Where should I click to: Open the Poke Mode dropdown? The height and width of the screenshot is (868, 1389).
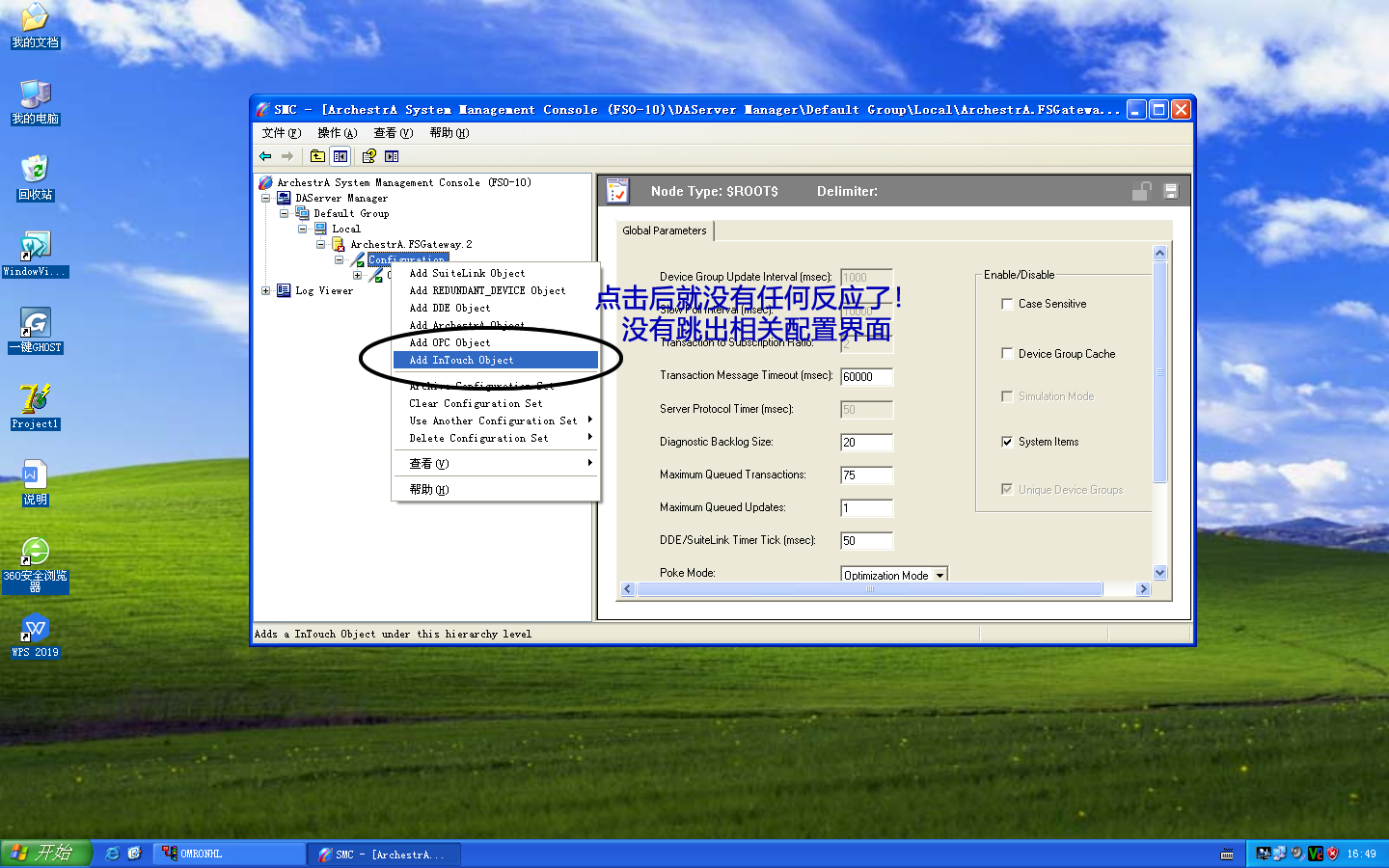940,576
